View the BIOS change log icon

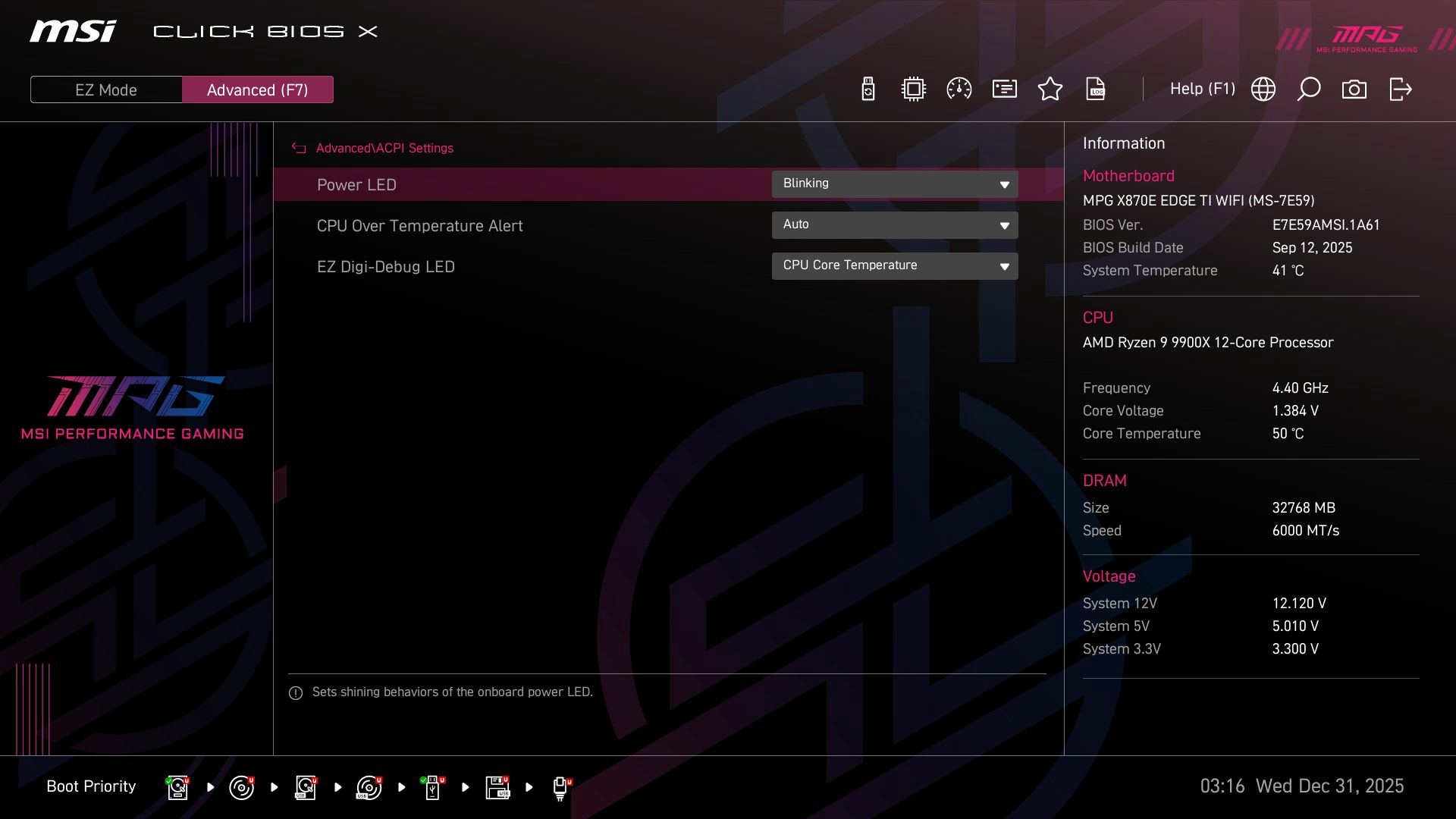click(x=1097, y=89)
